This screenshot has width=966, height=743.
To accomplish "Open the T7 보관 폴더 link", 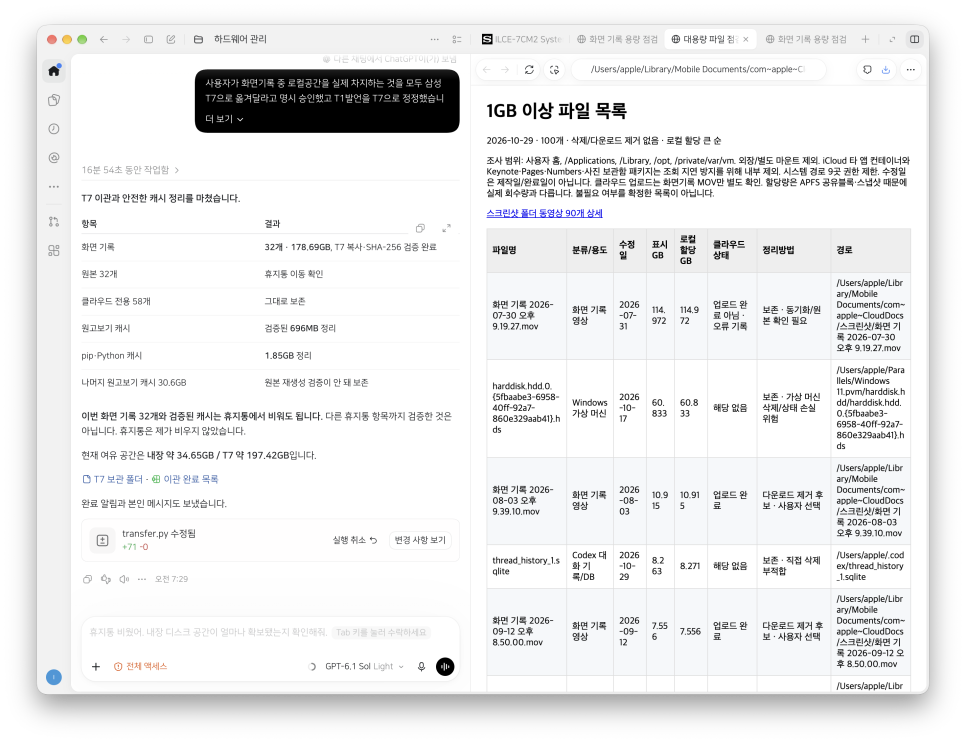I will pos(112,479).
